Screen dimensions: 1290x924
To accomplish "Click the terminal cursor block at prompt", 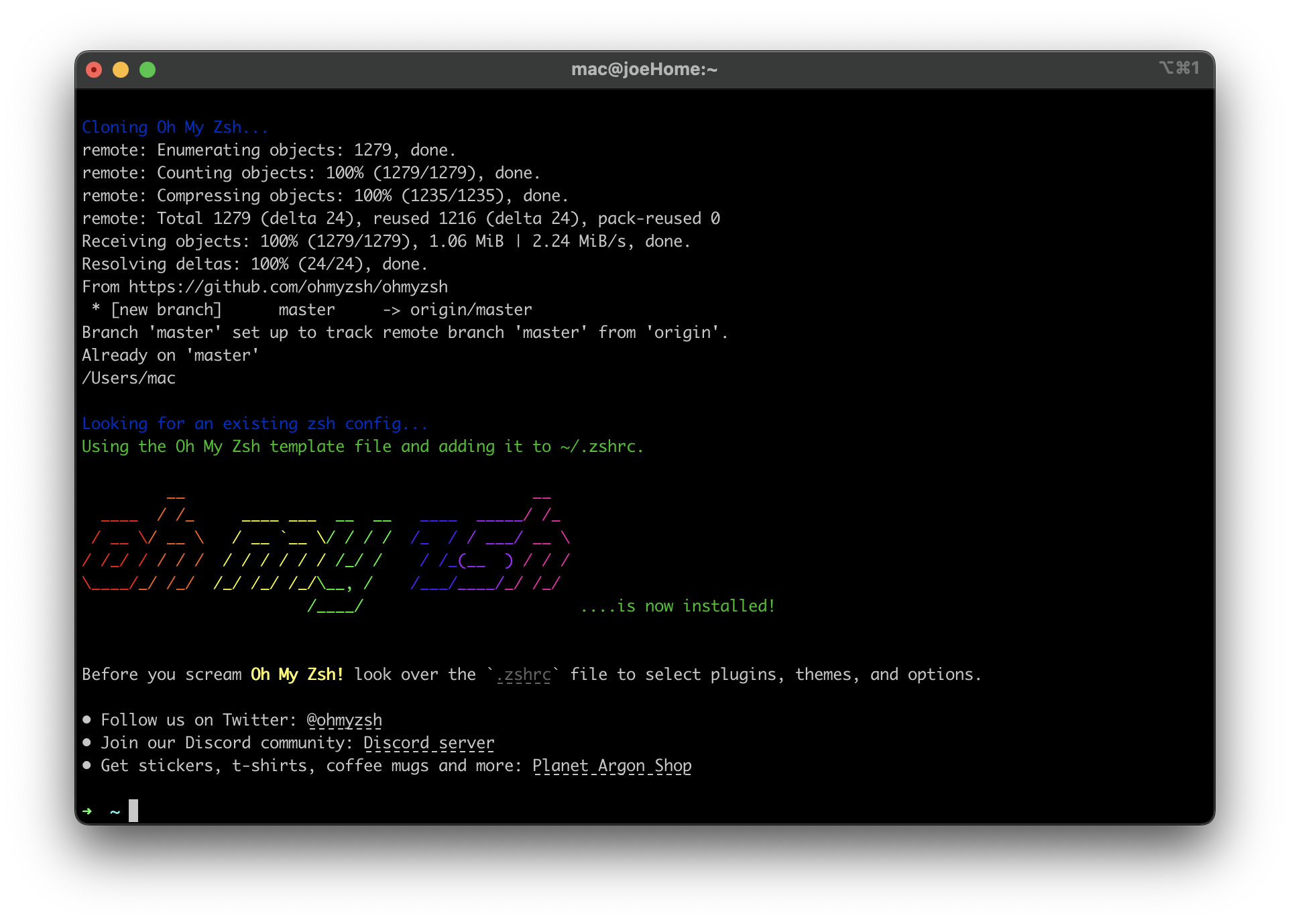I will tap(133, 811).
